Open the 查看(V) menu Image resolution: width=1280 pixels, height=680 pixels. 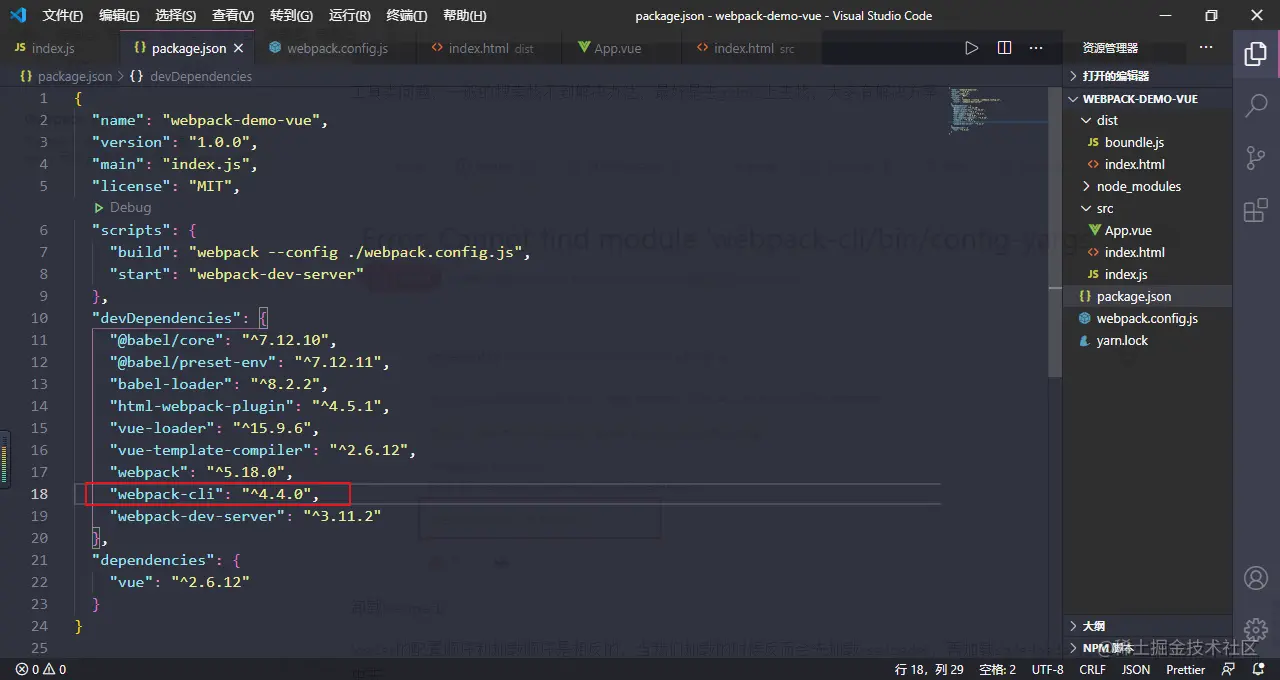(x=233, y=16)
